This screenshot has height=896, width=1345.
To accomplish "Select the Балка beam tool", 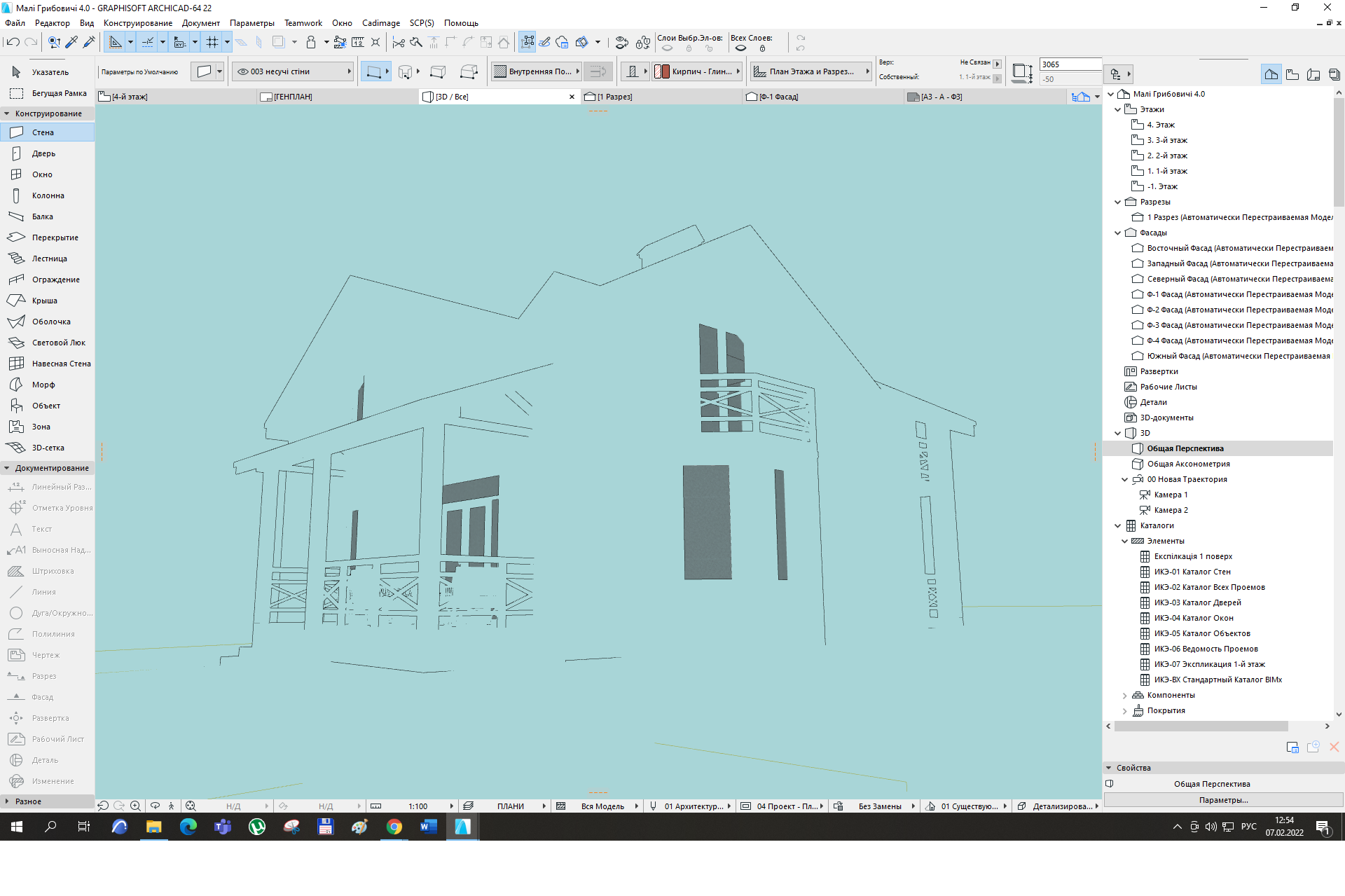I will point(48,216).
